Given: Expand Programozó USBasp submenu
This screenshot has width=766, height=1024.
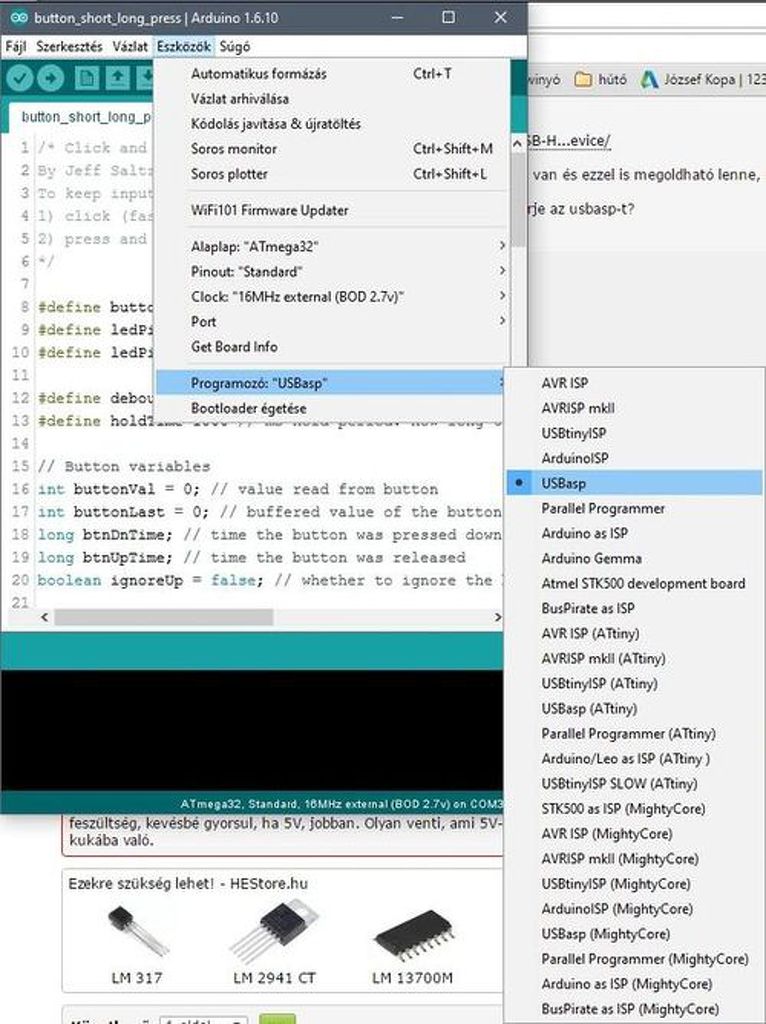Looking at the screenshot, I should point(332,383).
